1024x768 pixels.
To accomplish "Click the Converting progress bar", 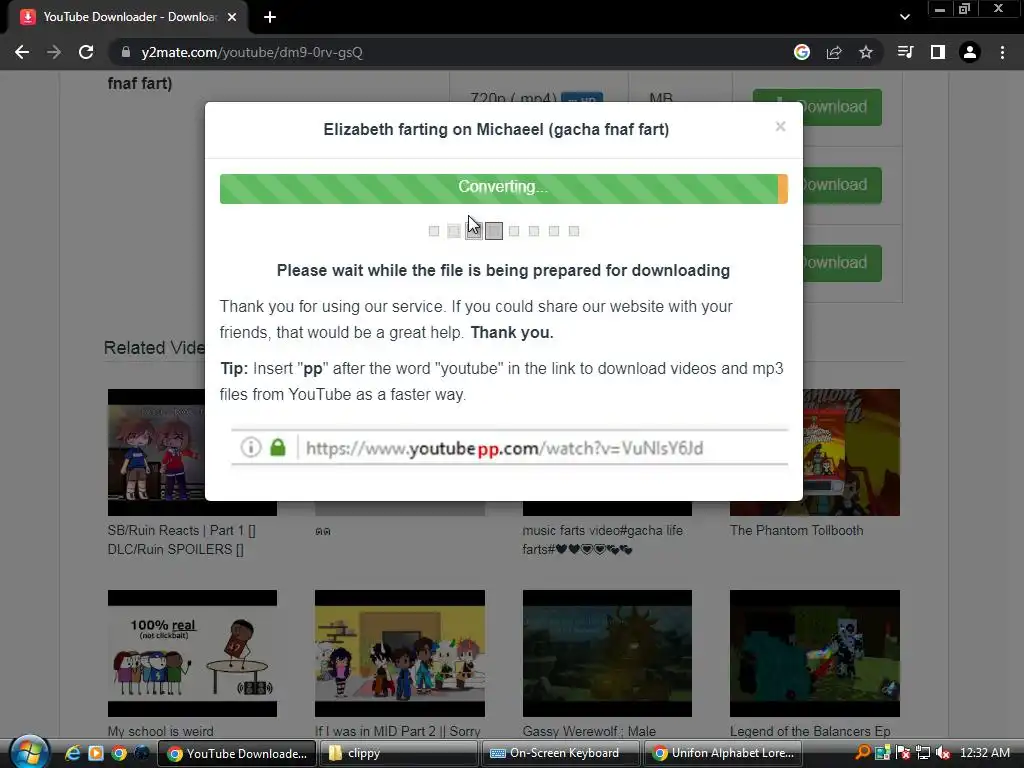I will (x=504, y=188).
